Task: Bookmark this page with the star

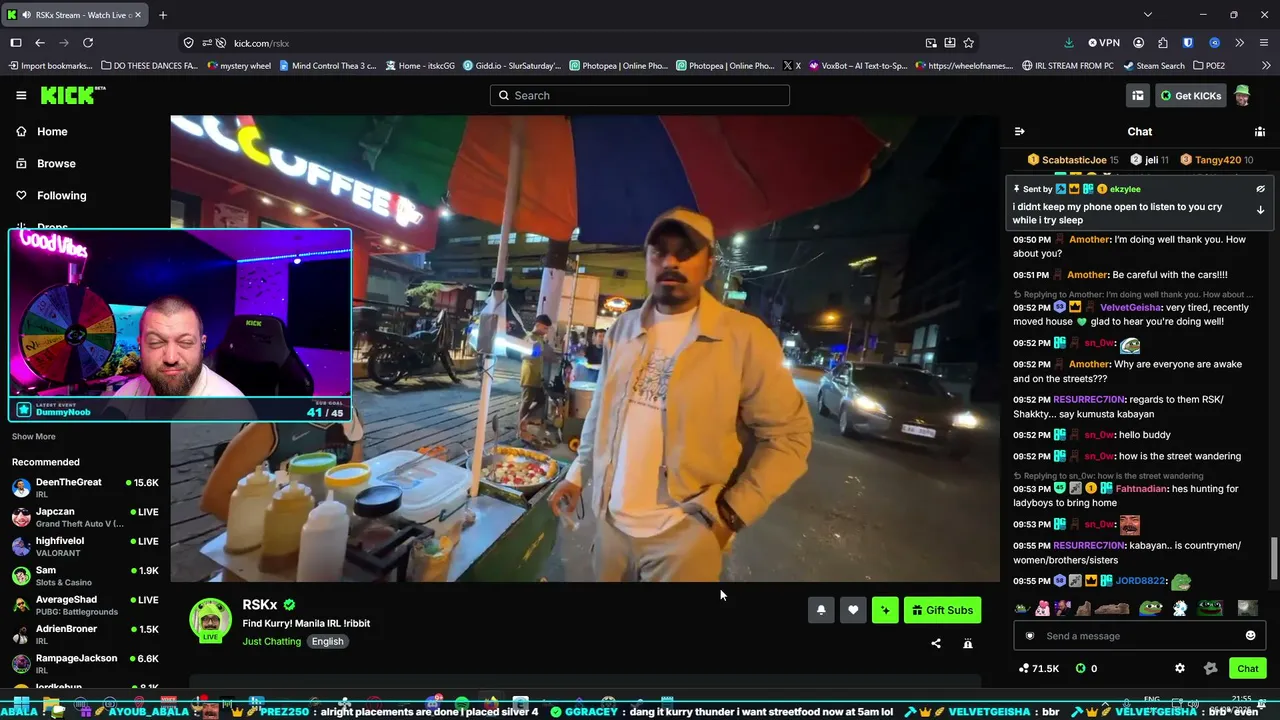Action: pyautogui.click(x=969, y=43)
